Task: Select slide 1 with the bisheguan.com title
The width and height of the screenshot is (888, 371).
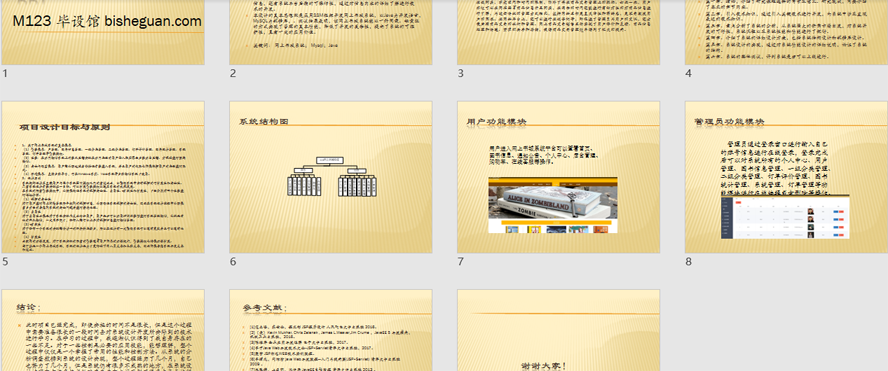Action: (103, 32)
